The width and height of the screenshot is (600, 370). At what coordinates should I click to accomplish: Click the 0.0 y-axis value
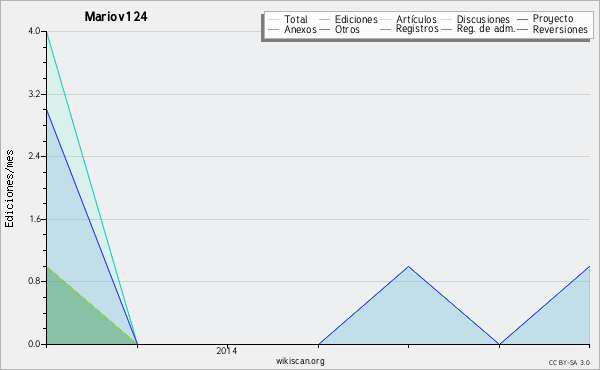(34, 344)
